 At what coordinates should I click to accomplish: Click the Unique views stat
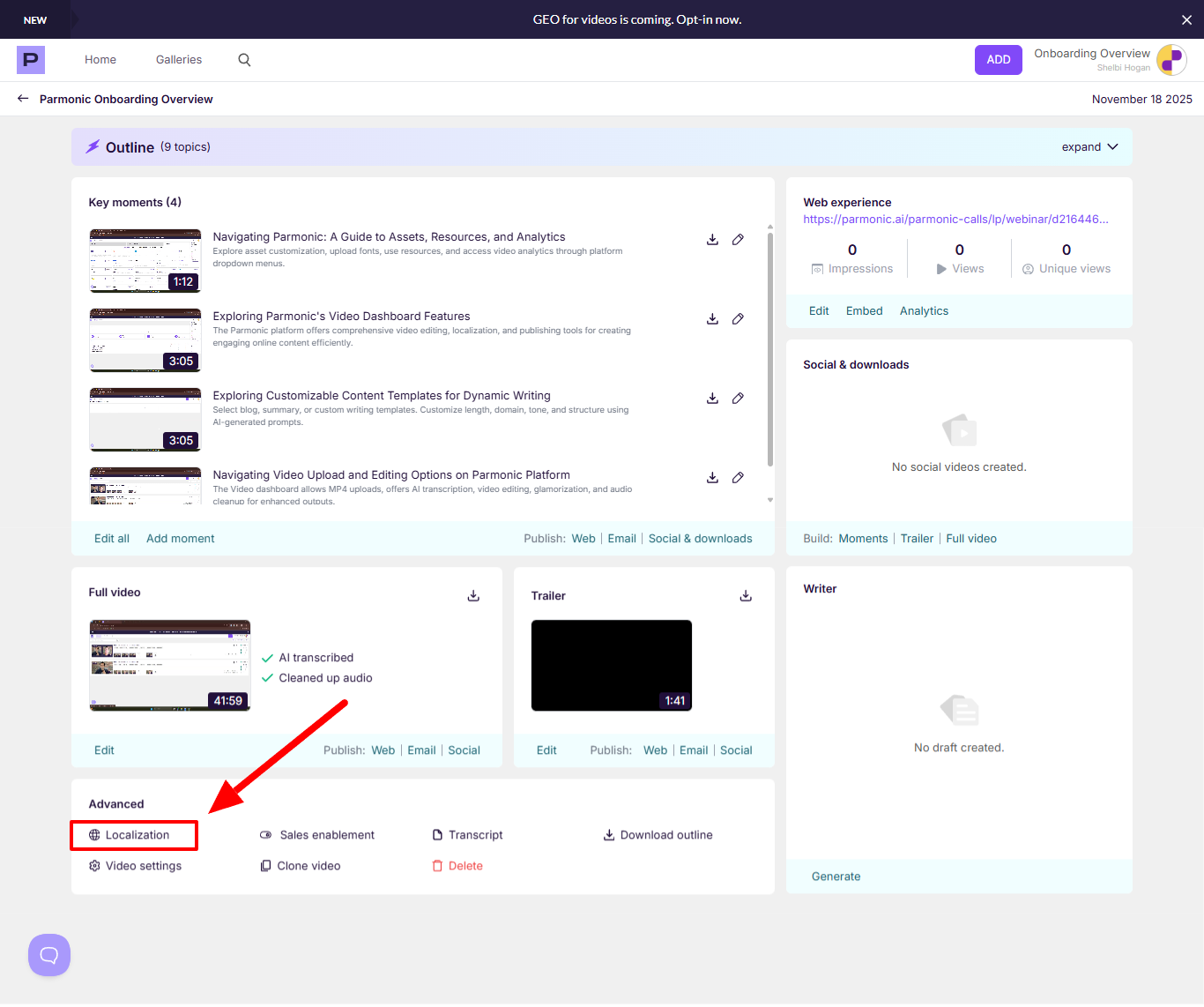tap(1067, 259)
